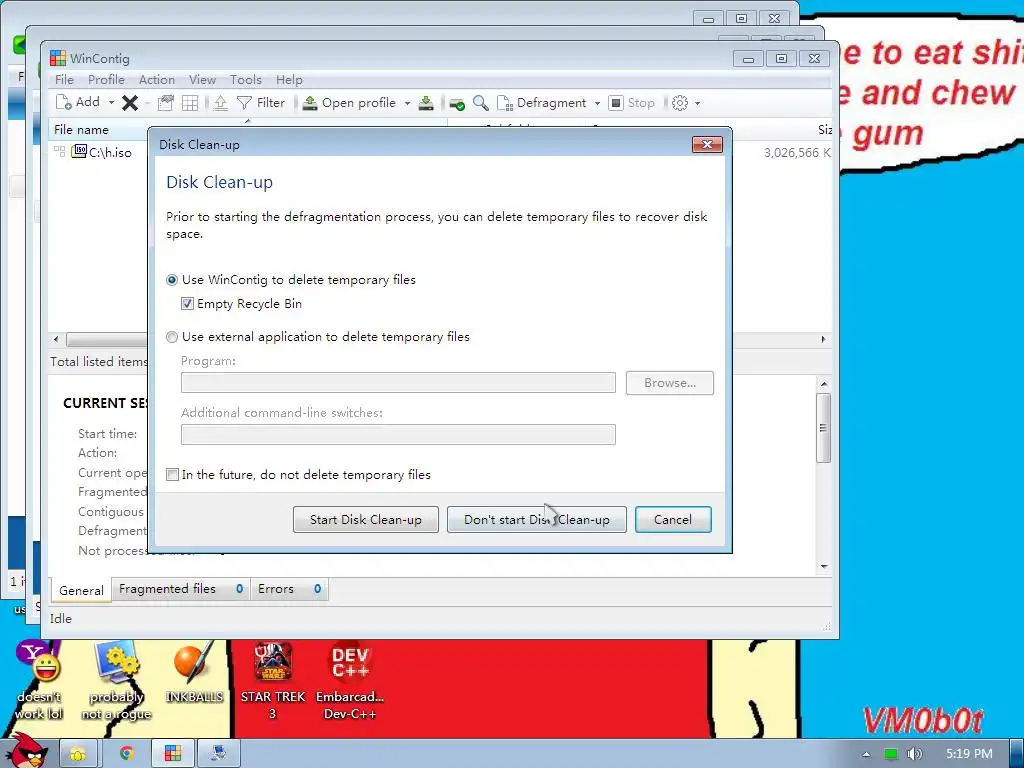Click the Filter funnel icon
Screen dimensions: 1024x768
point(244,103)
